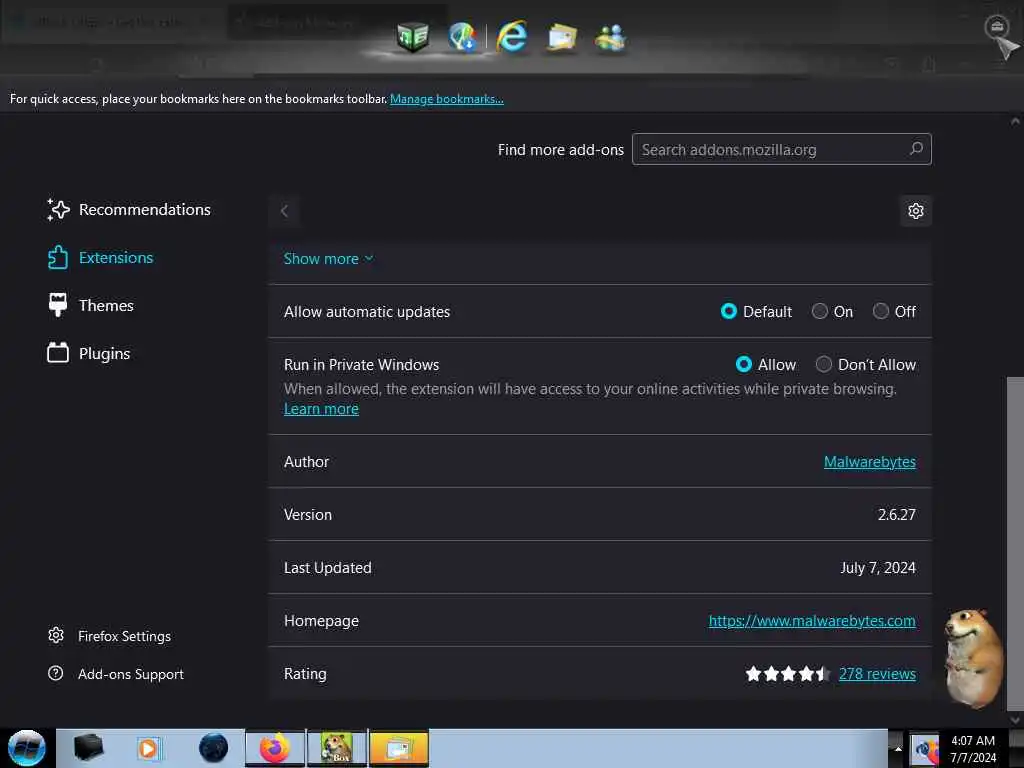Open the green cube dock icon
This screenshot has width=1024, height=768.
point(413,37)
